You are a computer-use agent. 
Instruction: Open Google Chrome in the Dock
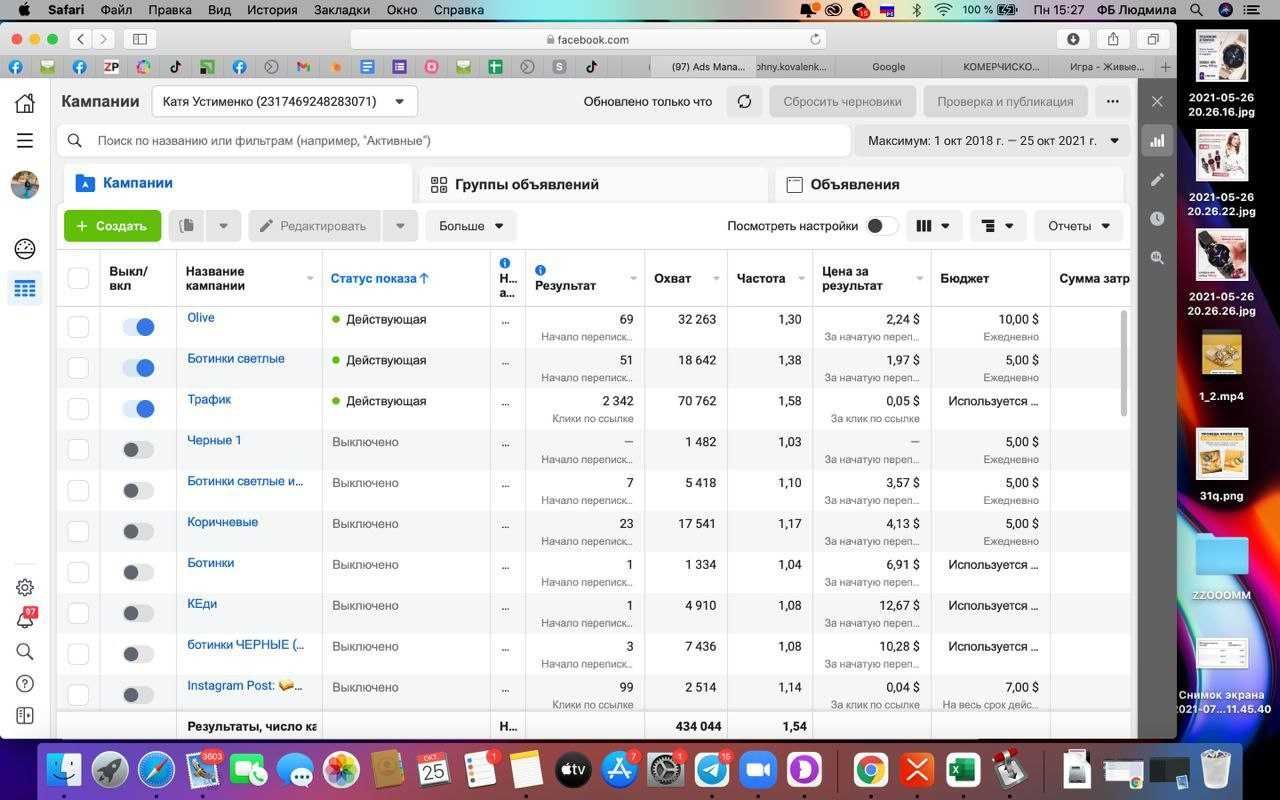(x=870, y=770)
